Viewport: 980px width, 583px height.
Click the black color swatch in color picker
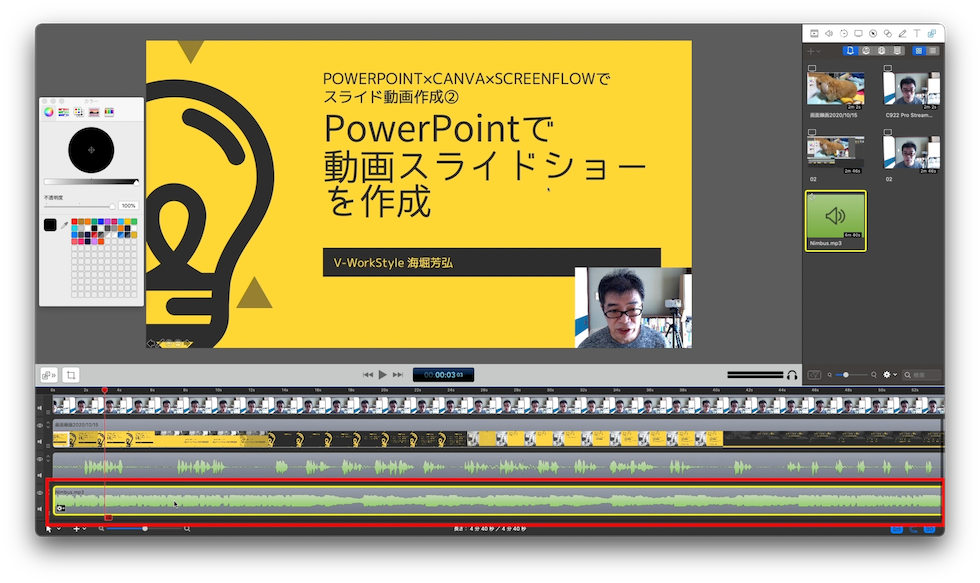pyautogui.click(x=50, y=227)
